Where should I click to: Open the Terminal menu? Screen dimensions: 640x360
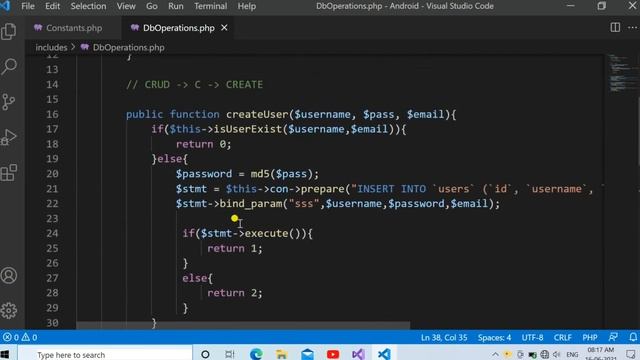pos(211,6)
